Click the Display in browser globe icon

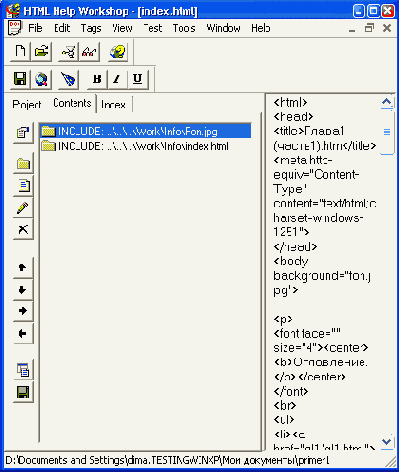click(41, 79)
